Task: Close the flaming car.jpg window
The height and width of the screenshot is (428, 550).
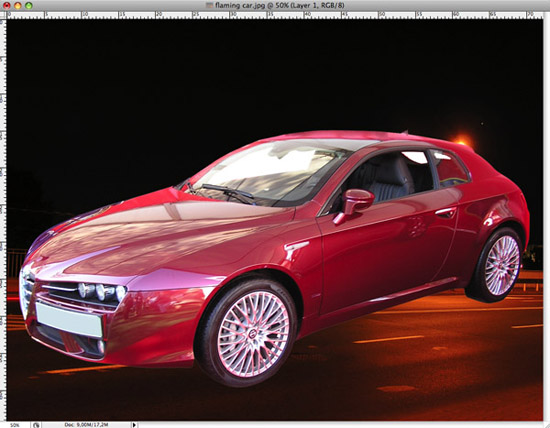Action: tap(7, 5)
